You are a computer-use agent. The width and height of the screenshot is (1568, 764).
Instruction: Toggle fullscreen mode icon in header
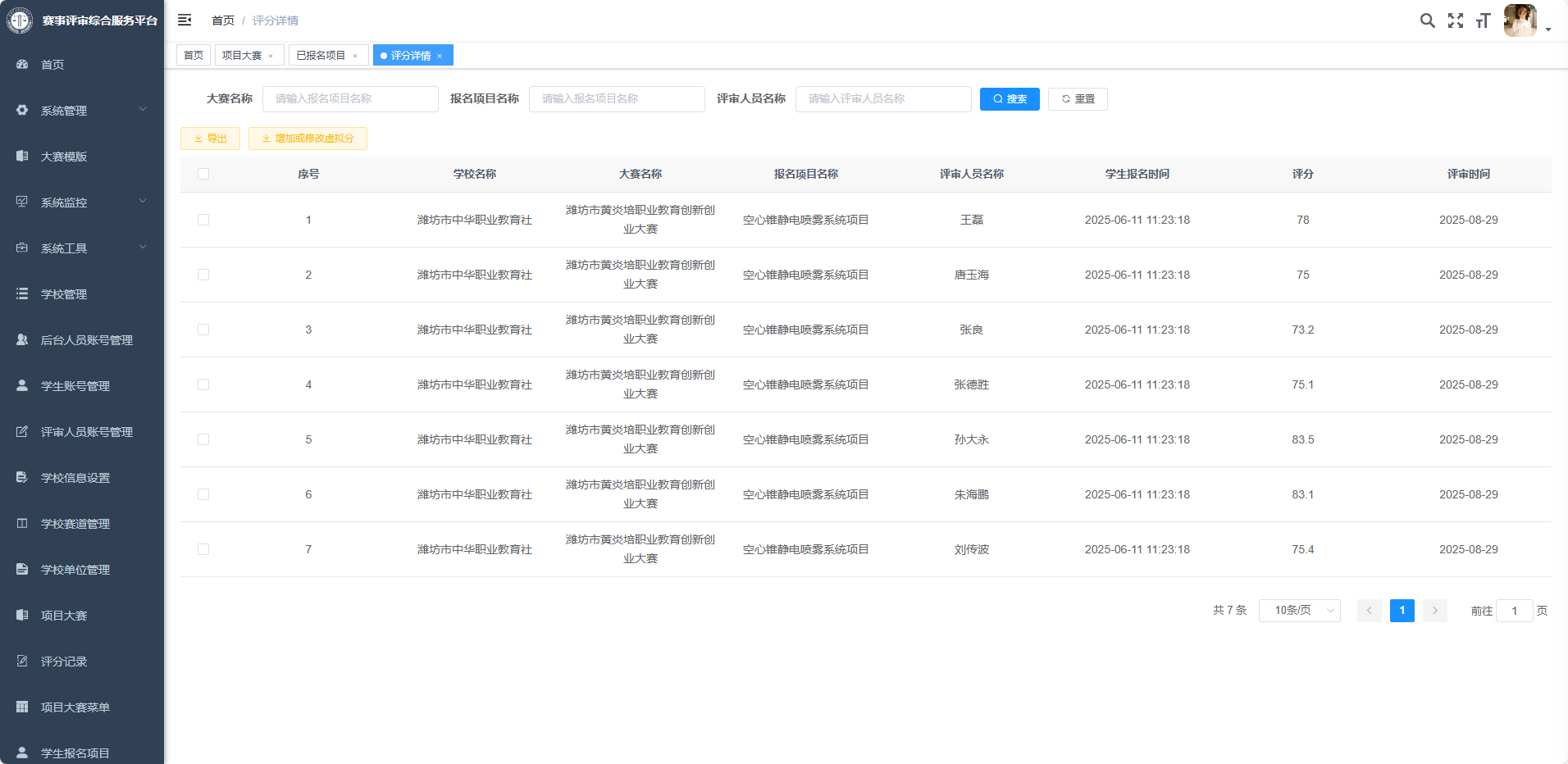[1455, 20]
